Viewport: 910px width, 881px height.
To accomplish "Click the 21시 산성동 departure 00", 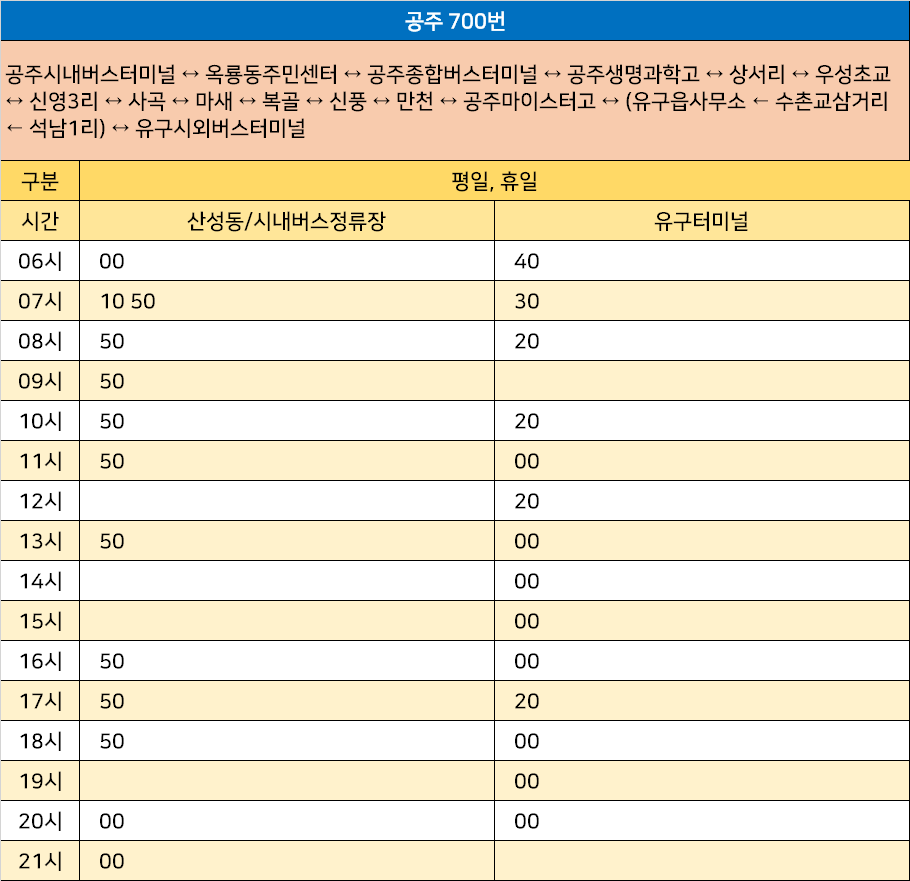I will [x=111, y=862].
